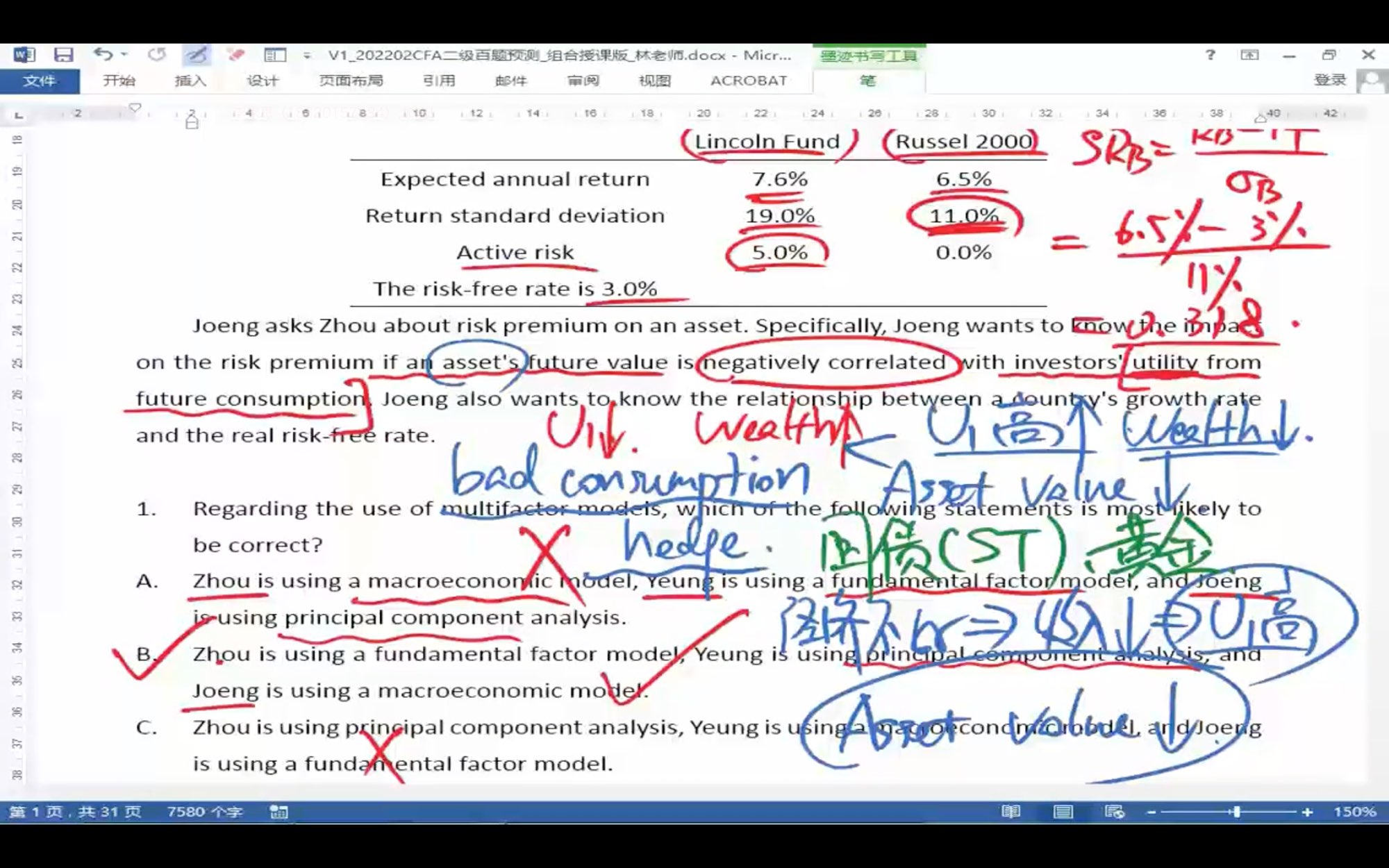Viewport: 1389px width, 868px height.
Task: Click the layout view icon in quick access toolbar
Action: point(275,55)
